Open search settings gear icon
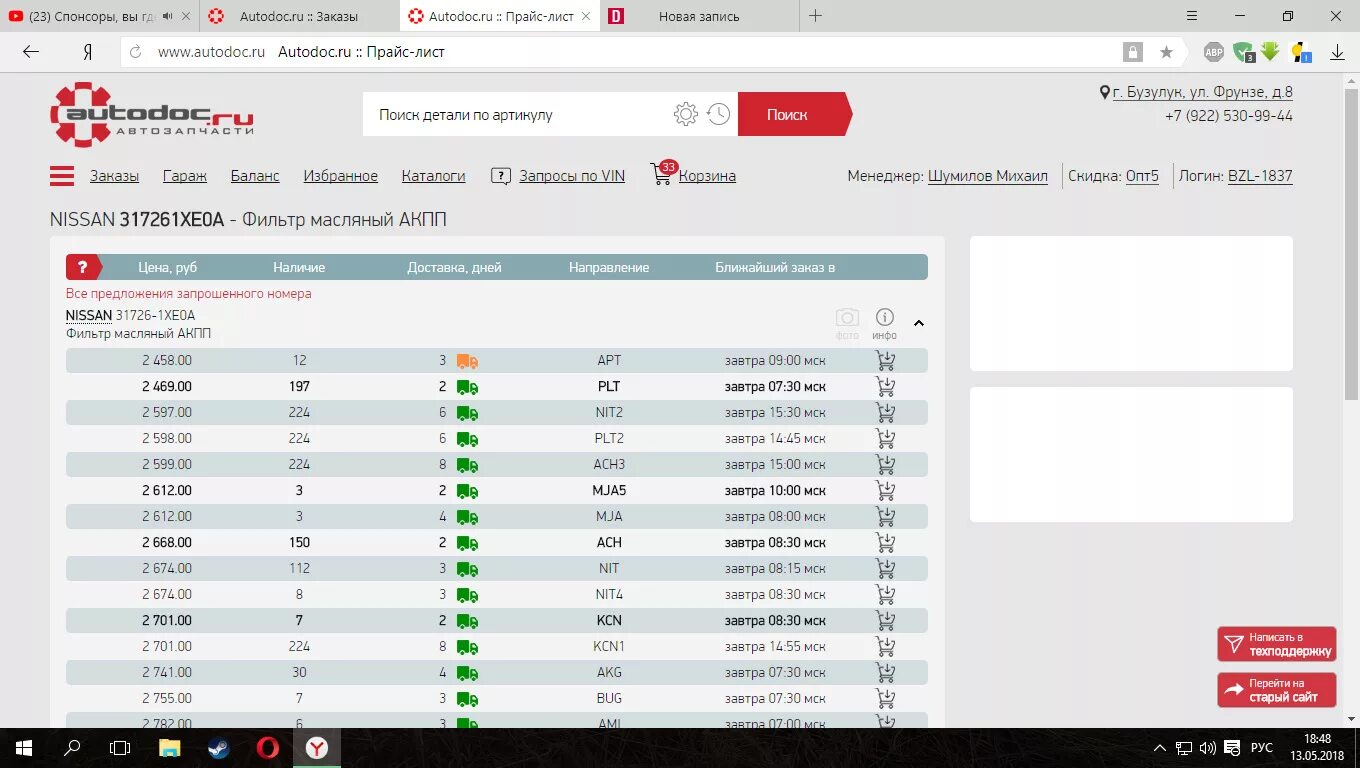The width and height of the screenshot is (1360, 768). [686, 114]
